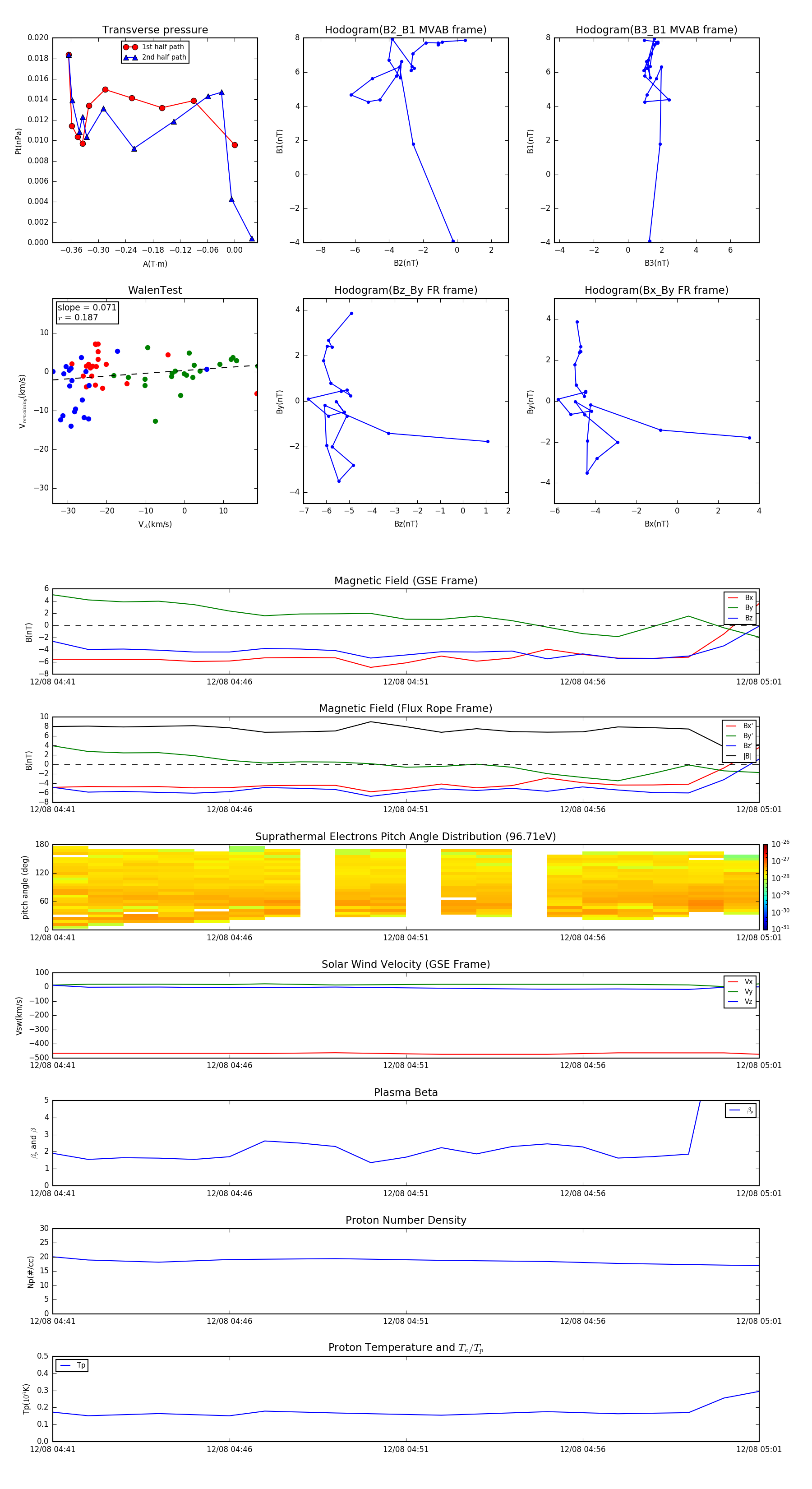The height and width of the screenshot is (1489, 812).
Task: Select the Vx legend entry
Action: tap(740, 981)
